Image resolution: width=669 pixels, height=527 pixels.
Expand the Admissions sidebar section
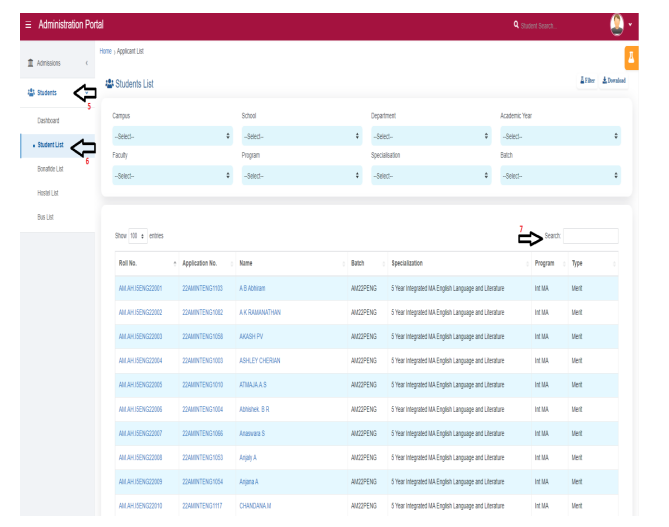tap(50, 63)
